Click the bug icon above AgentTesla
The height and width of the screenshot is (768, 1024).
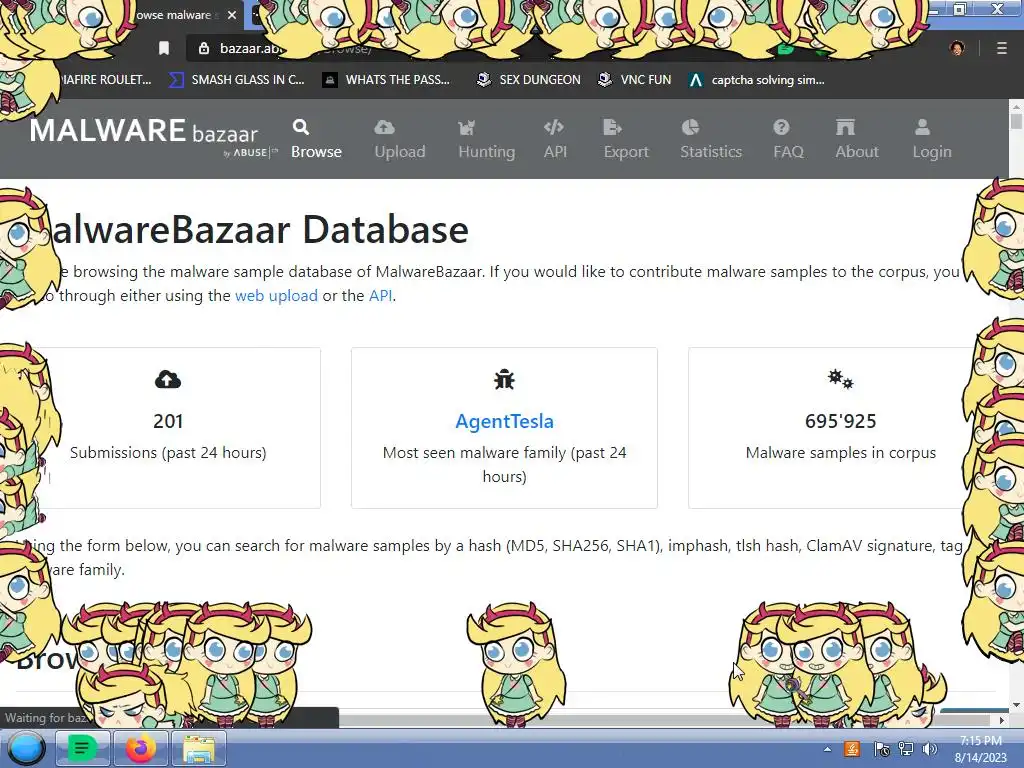click(504, 379)
